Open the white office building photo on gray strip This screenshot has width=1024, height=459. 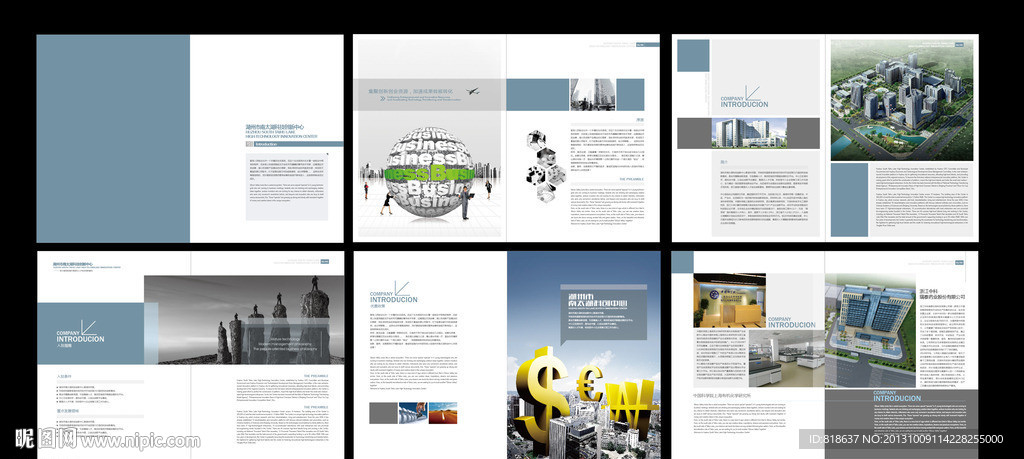click(x=748, y=133)
